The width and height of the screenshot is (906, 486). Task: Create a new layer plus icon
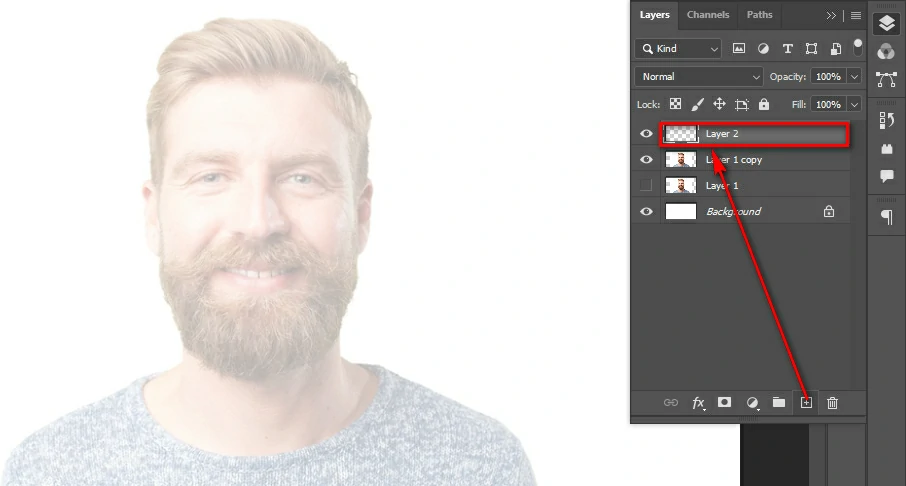point(806,403)
